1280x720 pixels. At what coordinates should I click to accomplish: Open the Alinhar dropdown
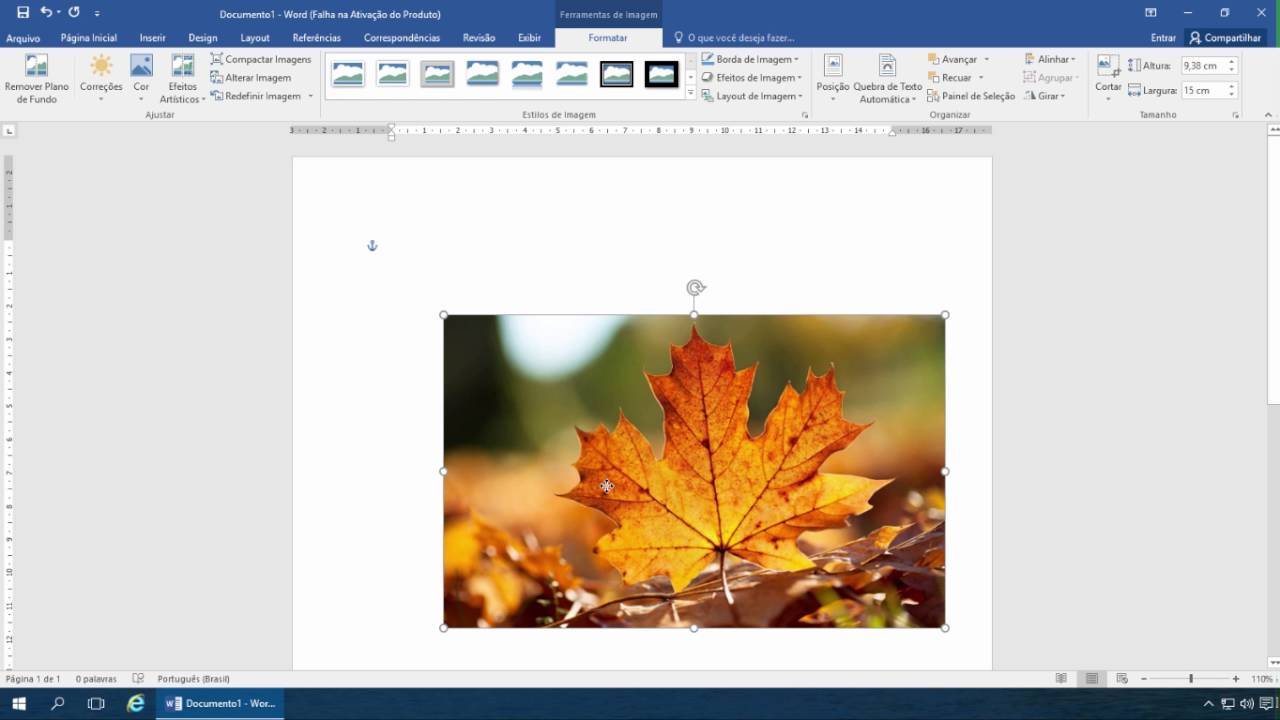[x=1049, y=59]
